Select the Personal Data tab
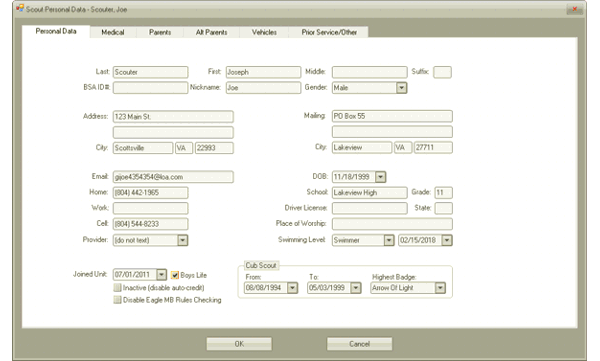The height and width of the screenshot is (361, 600). point(56,31)
